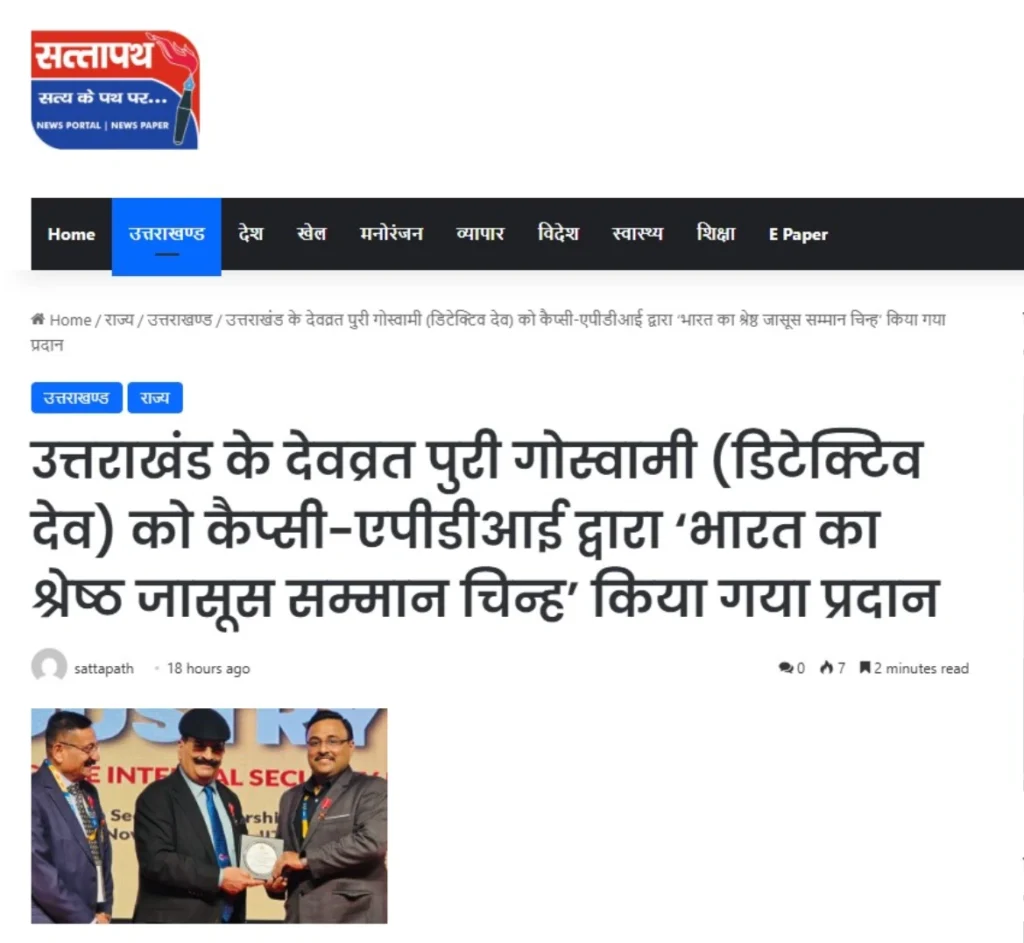Open the शिक्षा menu item
Screen dimensions: 1024x943
(x=716, y=234)
